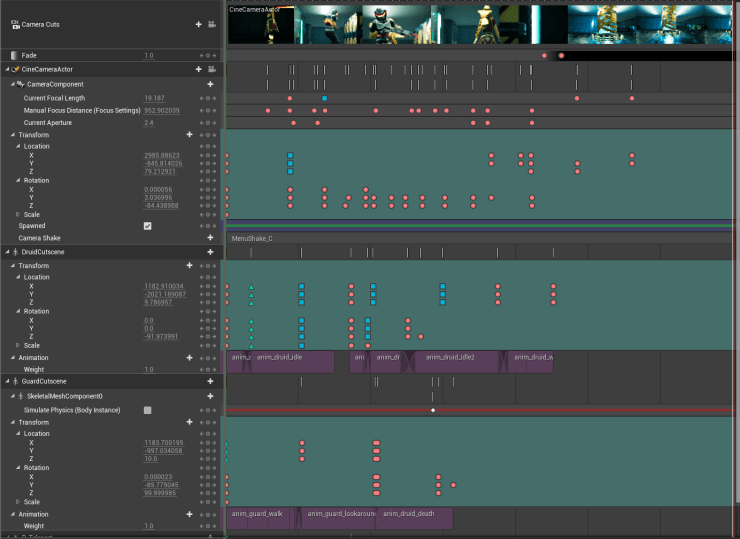The height and width of the screenshot is (539, 740).
Task: Expand Scale under CineCameraActor Transform
Action: [x=18, y=214]
